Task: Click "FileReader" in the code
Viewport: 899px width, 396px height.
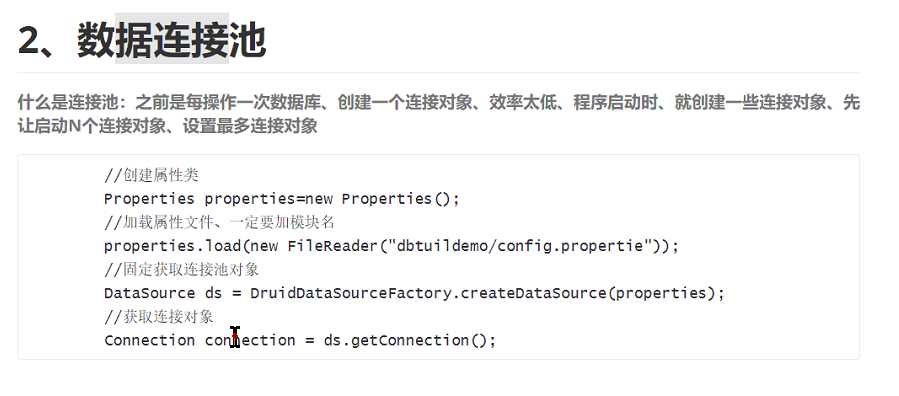Action: 333,246
